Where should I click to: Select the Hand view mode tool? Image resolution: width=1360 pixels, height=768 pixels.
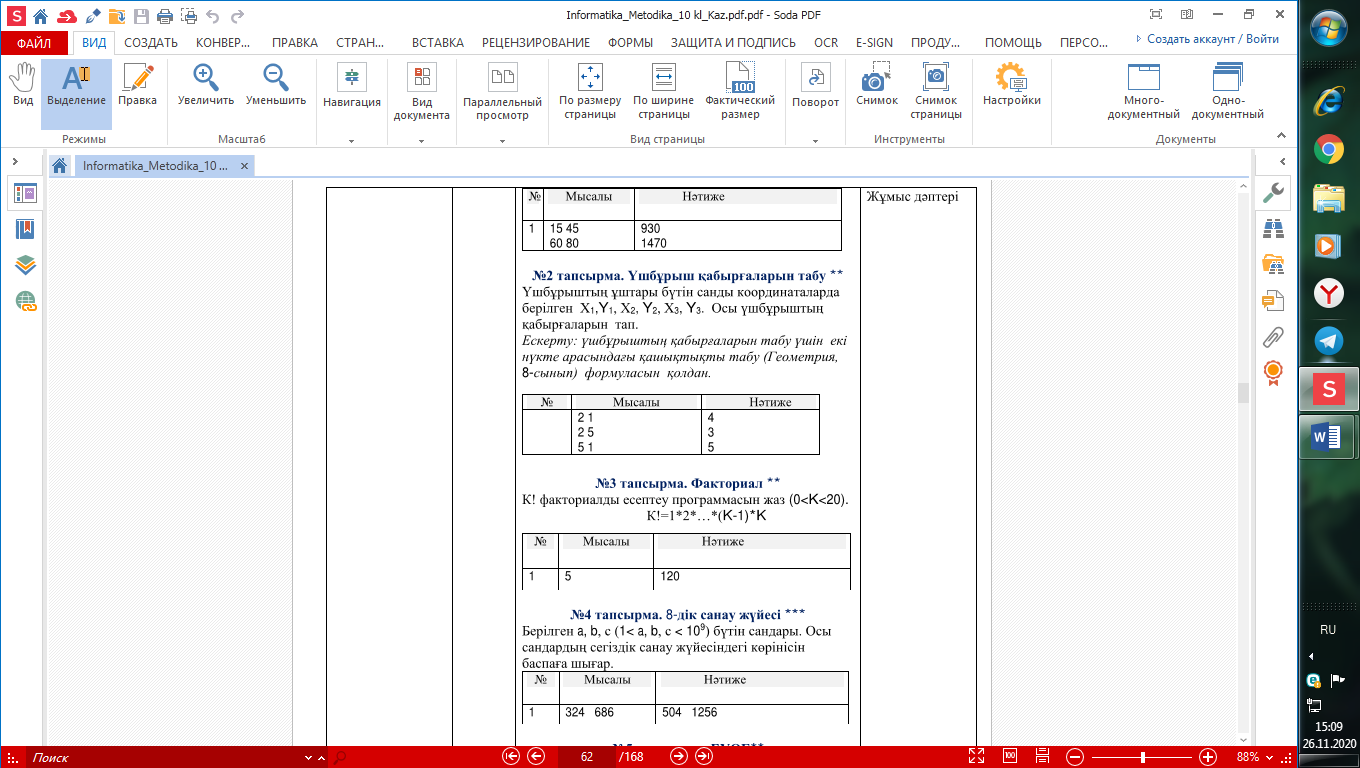(x=22, y=86)
